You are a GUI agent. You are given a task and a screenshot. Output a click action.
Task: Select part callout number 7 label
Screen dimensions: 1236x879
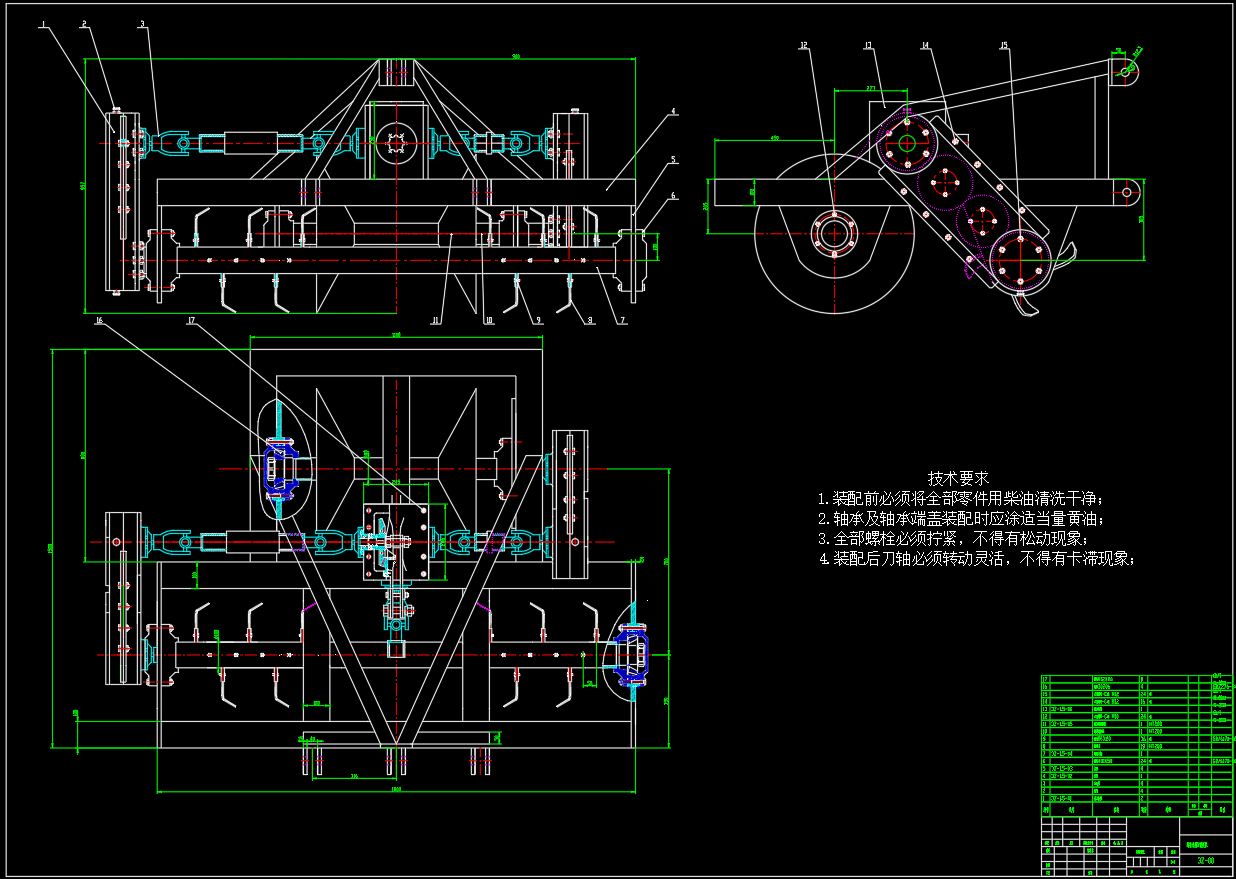(x=622, y=321)
